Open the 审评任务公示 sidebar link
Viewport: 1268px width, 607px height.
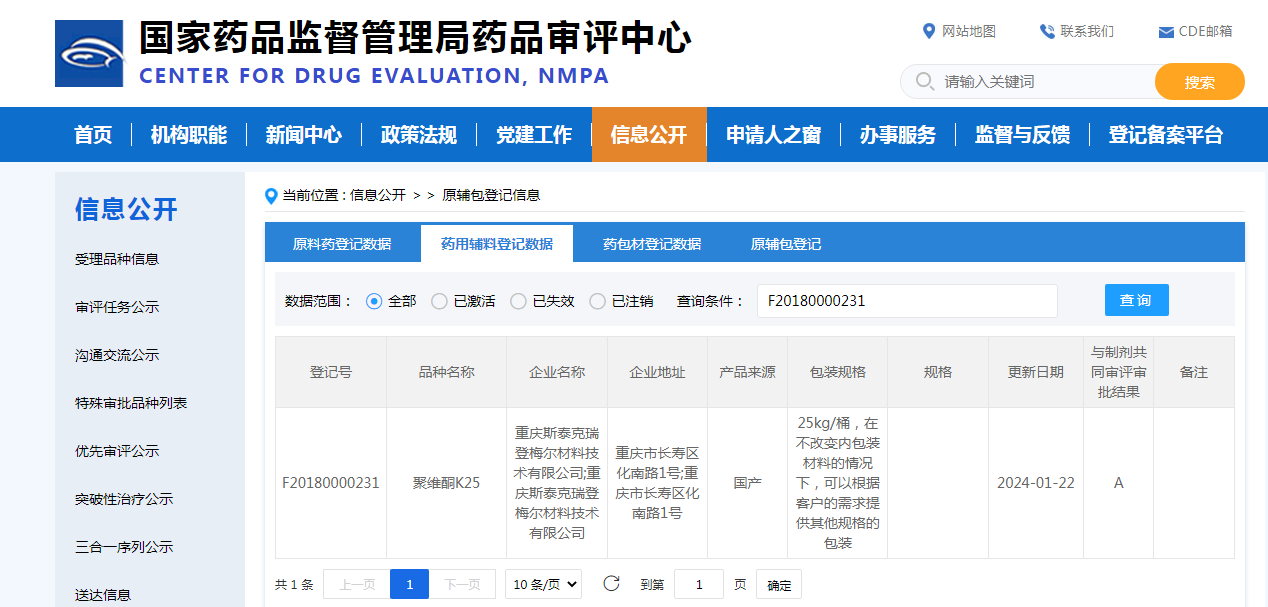click(117, 307)
